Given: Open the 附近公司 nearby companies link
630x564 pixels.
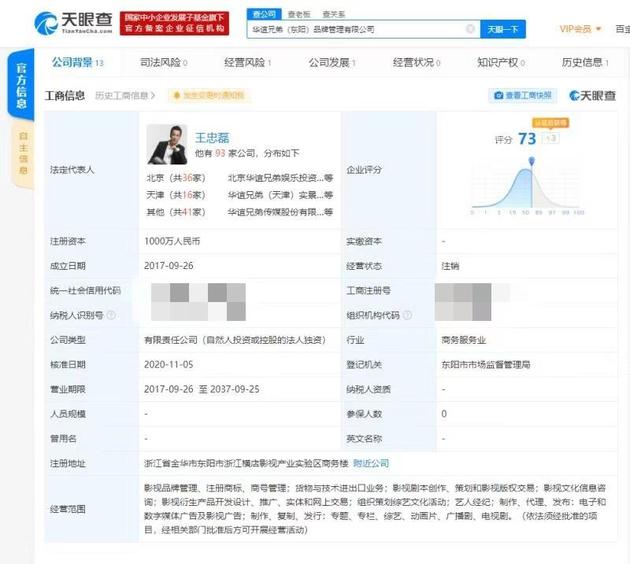Looking at the screenshot, I should click(369, 463).
